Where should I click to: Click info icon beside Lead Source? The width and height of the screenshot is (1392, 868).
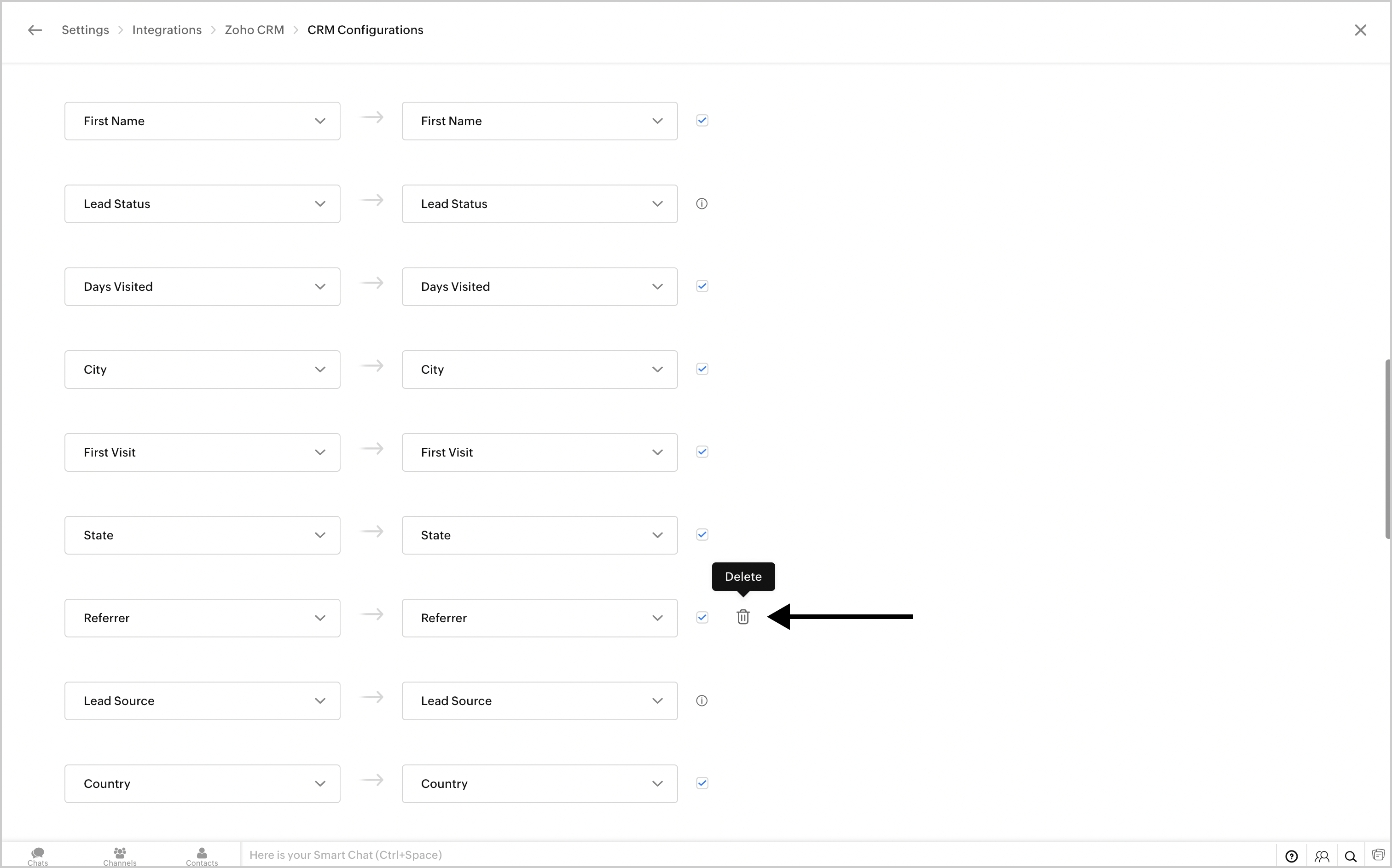(x=702, y=700)
